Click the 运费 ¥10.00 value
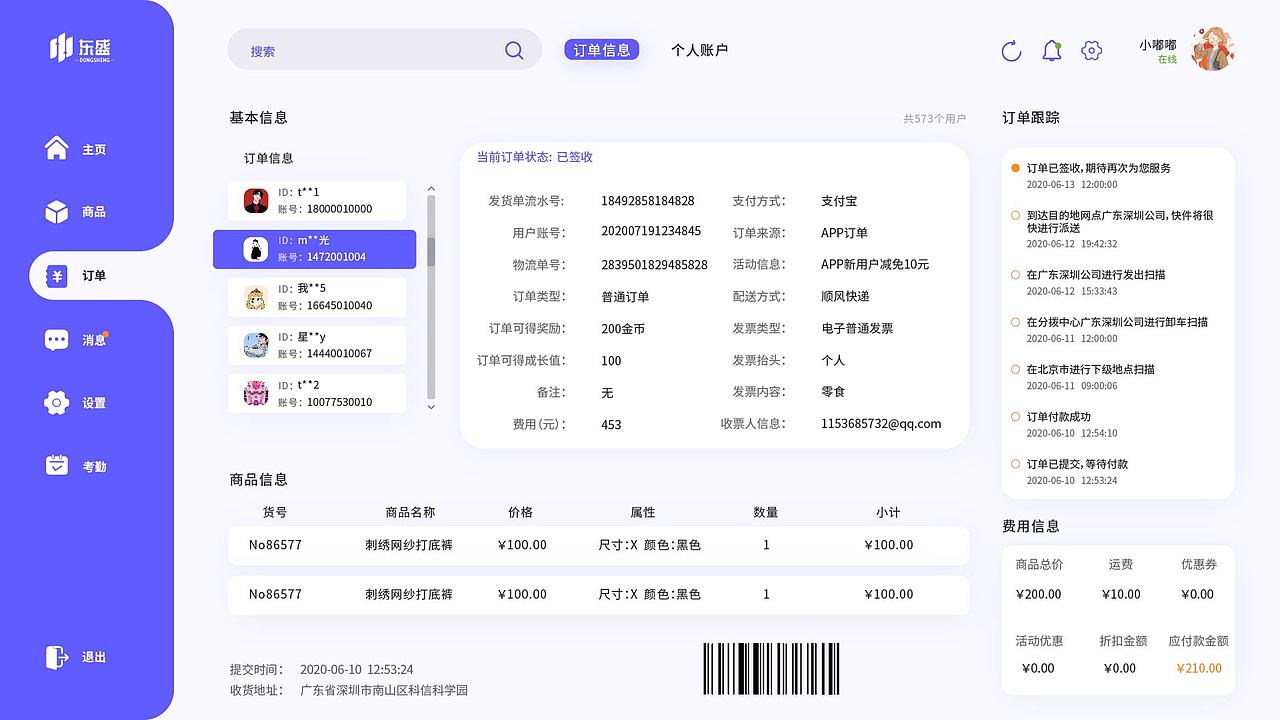1280x720 pixels. pos(1121,594)
